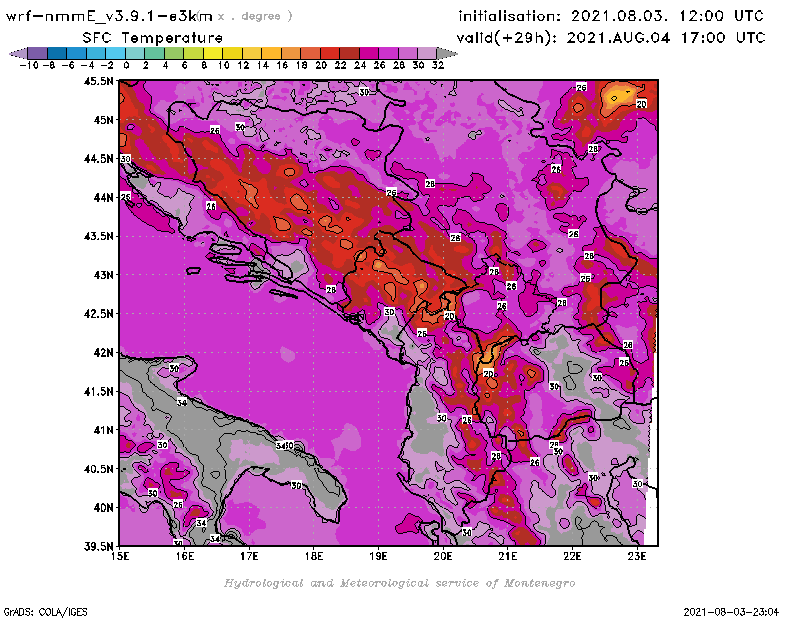This screenshot has height=618, width=800.
Task: Pick the legend swatch between 0 and 2
Action: (x=135, y=53)
